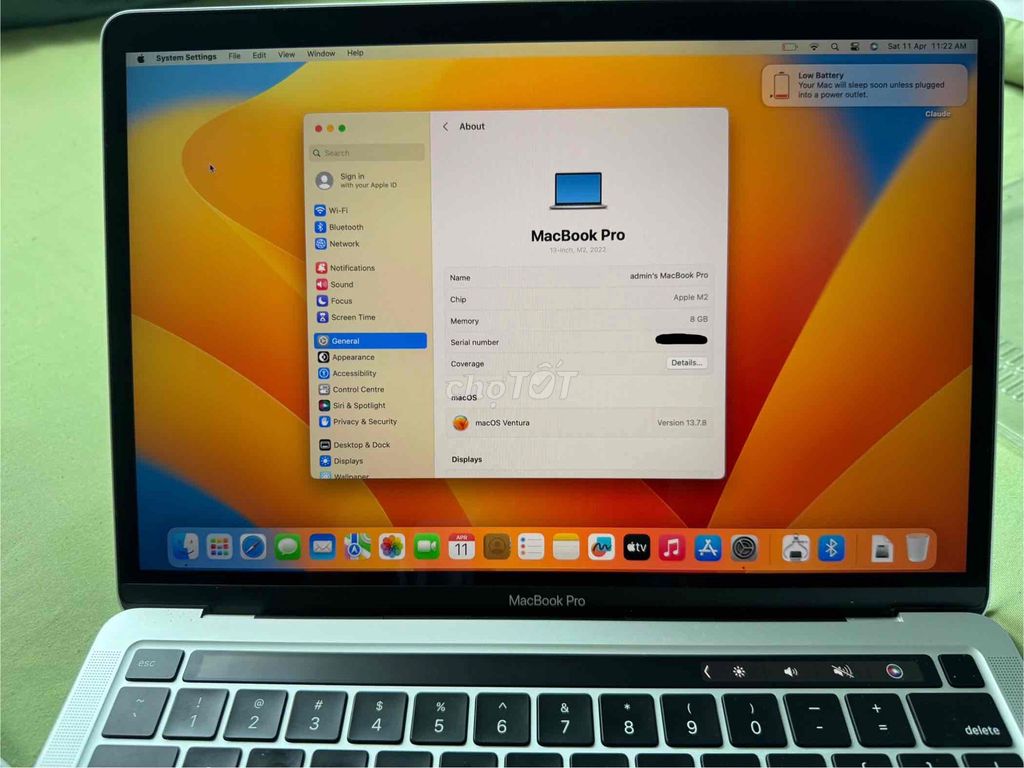Open Control Centre in menu bar
The height and width of the screenshot is (768, 1024).
click(854, 47)
